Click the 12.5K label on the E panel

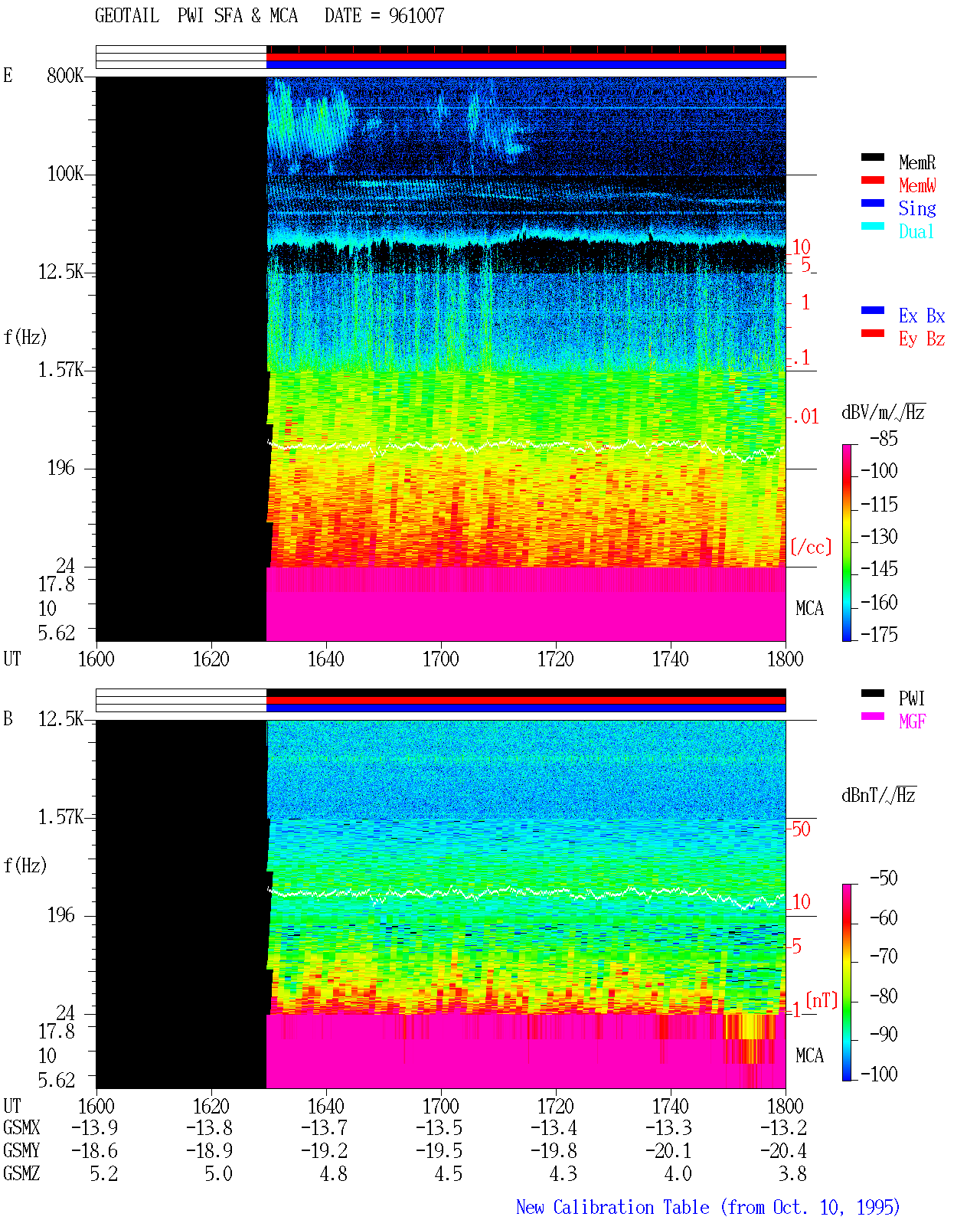click(x=60, y=271)
